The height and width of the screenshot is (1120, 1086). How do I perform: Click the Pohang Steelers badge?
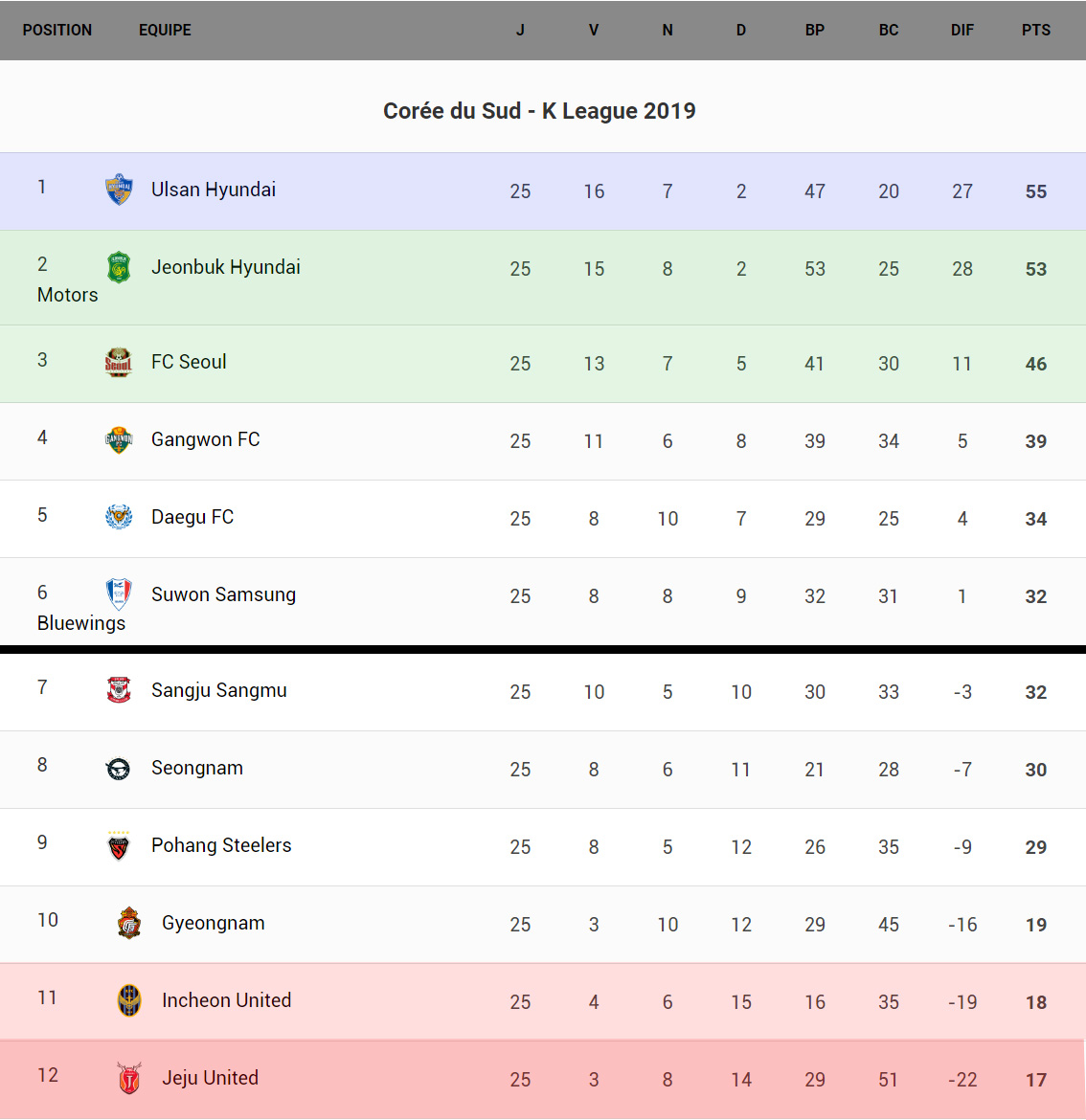click(x=119, y=845)
